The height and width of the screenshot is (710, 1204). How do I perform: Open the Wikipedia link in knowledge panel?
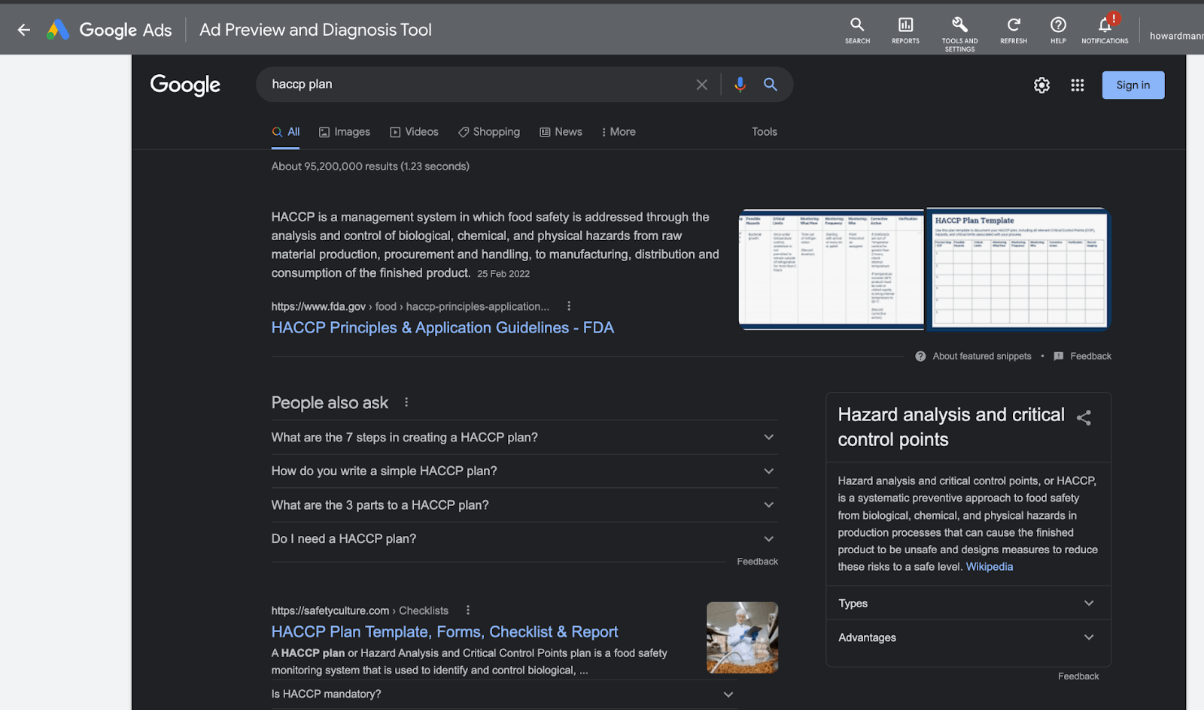[989, 567]
